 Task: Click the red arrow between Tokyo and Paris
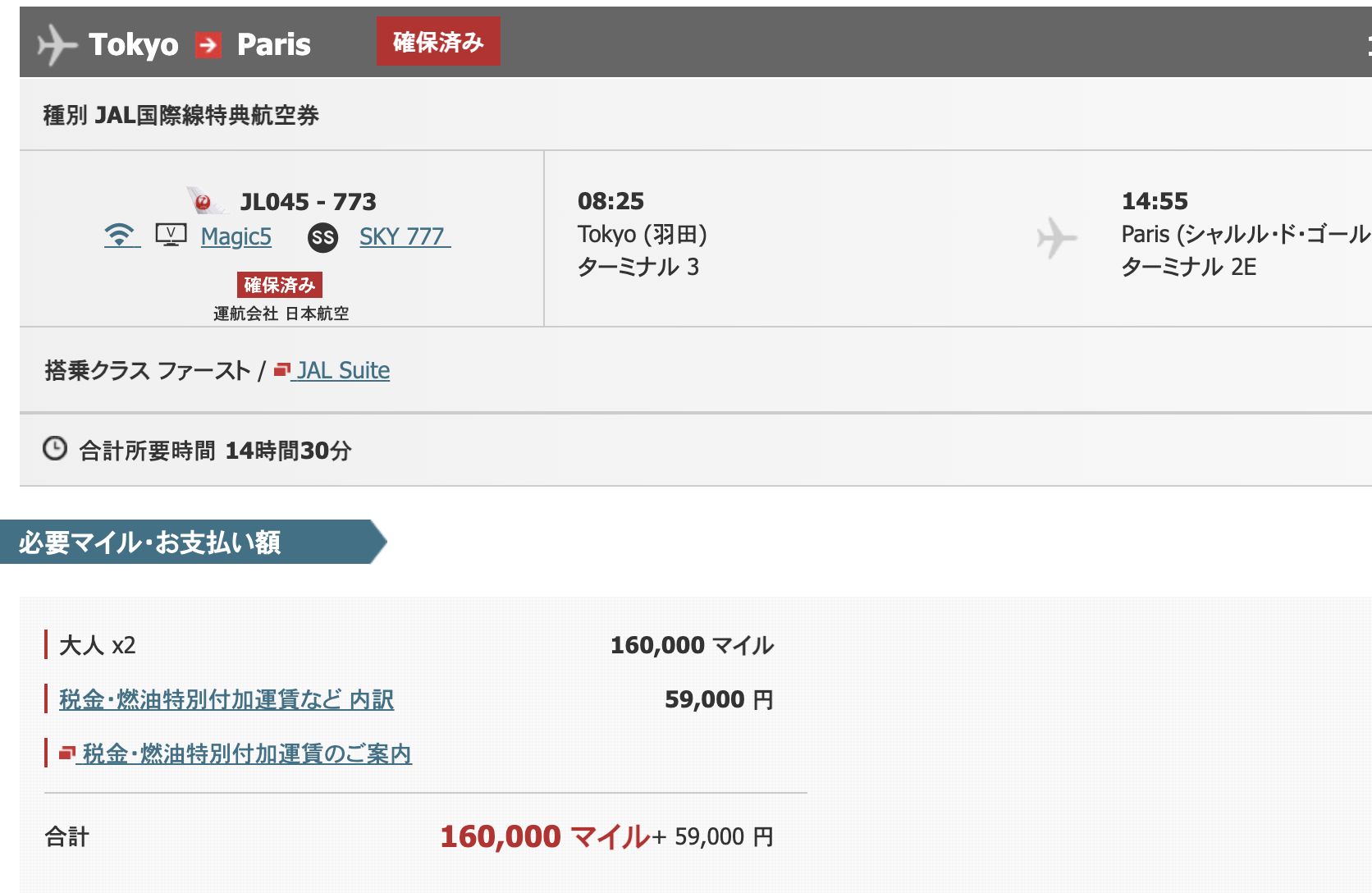coord(208,44)
